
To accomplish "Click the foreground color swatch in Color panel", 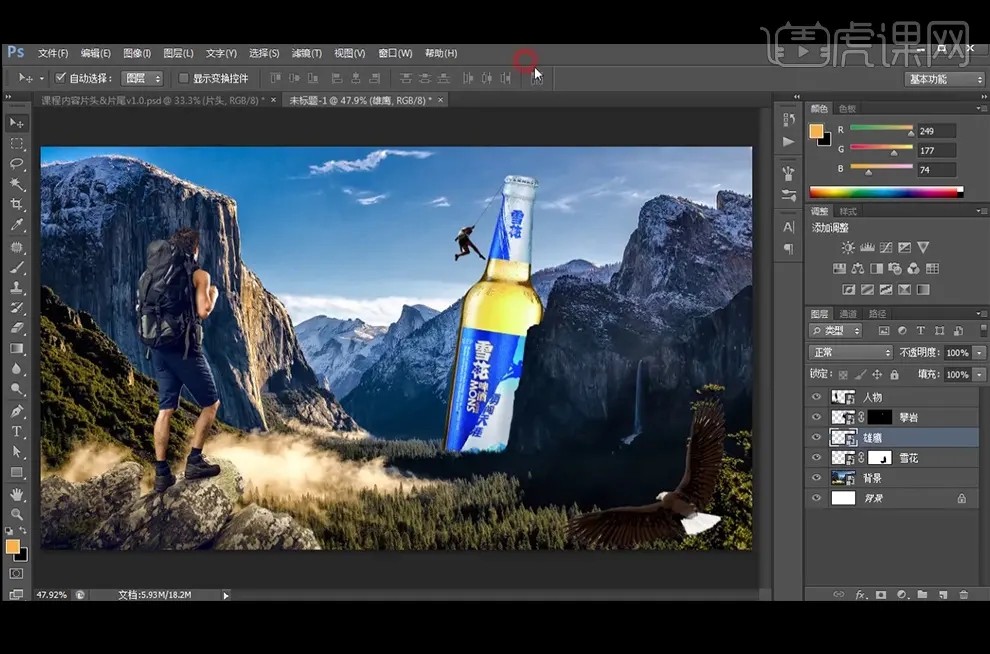I will 816,131.
